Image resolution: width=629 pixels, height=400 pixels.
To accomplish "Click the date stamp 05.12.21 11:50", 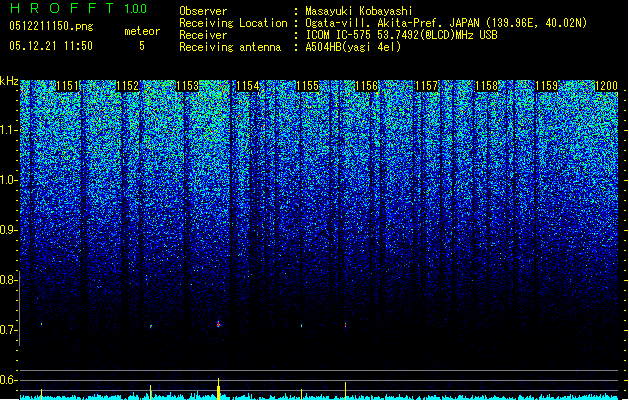I will [x=51, y=46].
